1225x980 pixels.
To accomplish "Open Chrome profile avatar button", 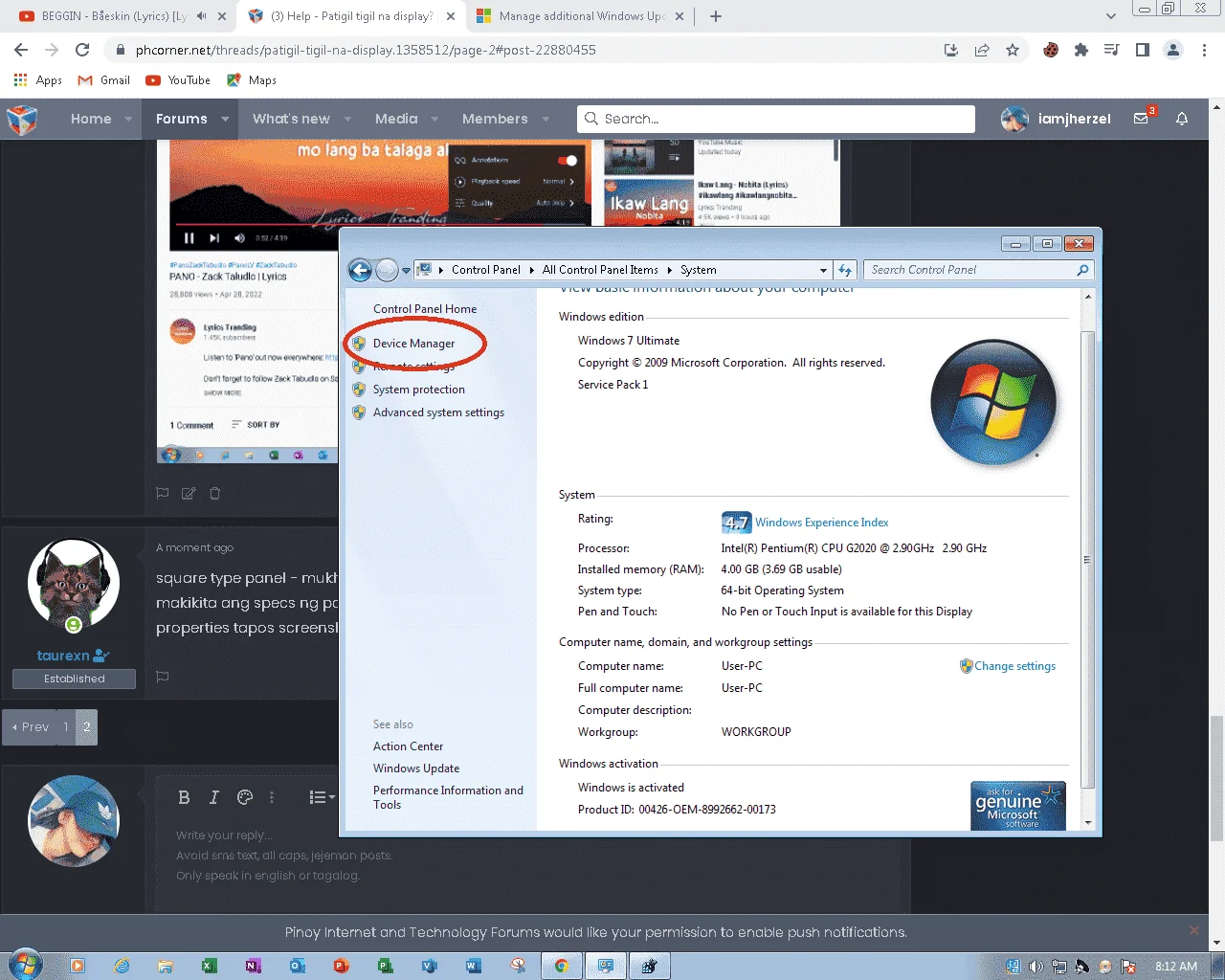I will (1173, 50).
